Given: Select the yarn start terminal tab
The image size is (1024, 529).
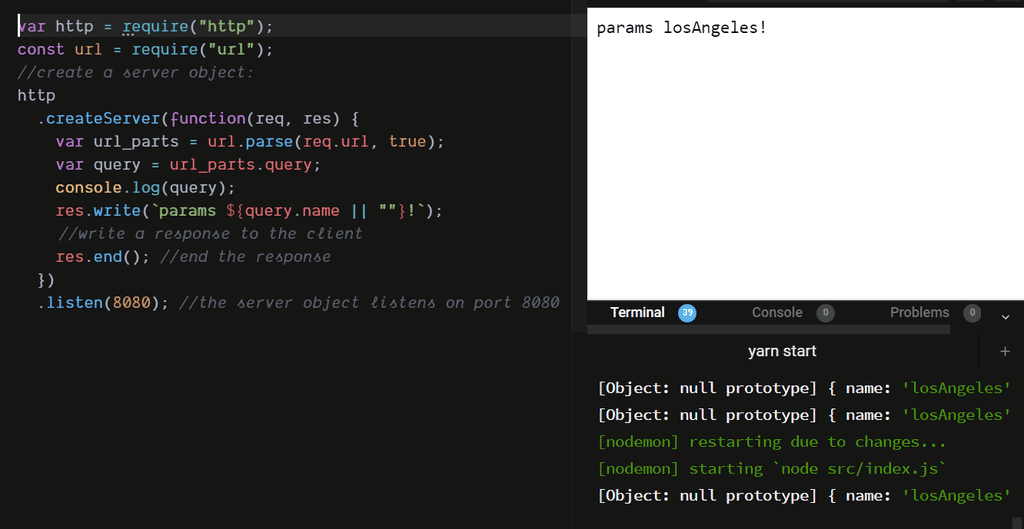Looking at the screenshot, I should tap(782, 351).
